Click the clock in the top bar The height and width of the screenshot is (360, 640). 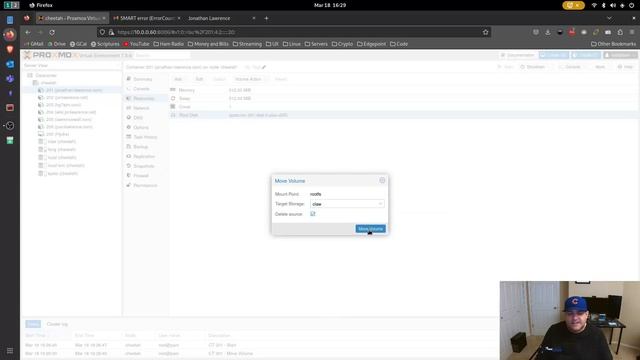tap(330, 5)
